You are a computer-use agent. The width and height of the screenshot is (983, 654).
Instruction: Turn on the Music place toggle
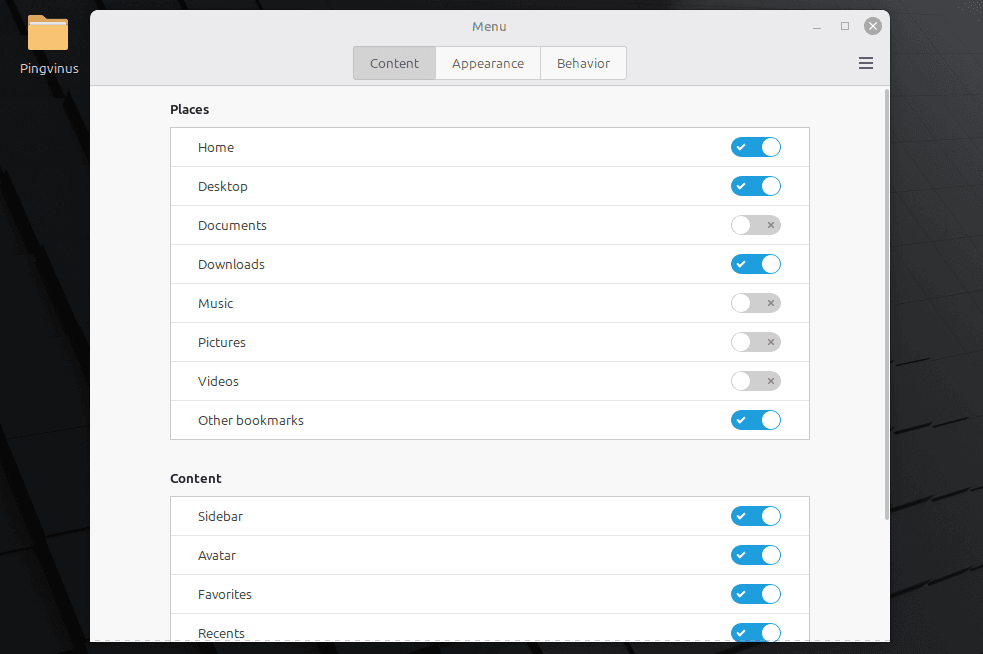pyautogui.click(x=755, y=303)
